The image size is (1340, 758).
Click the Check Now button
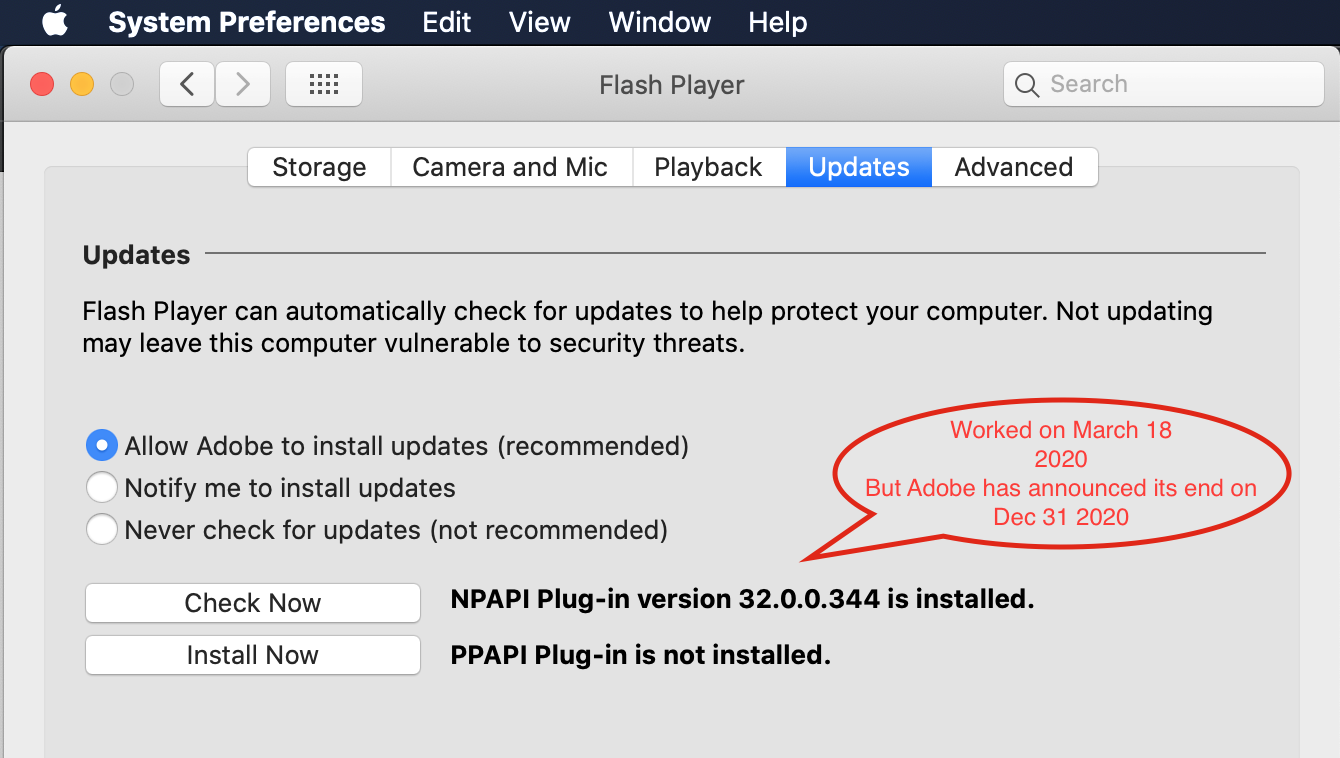[252, 603]
